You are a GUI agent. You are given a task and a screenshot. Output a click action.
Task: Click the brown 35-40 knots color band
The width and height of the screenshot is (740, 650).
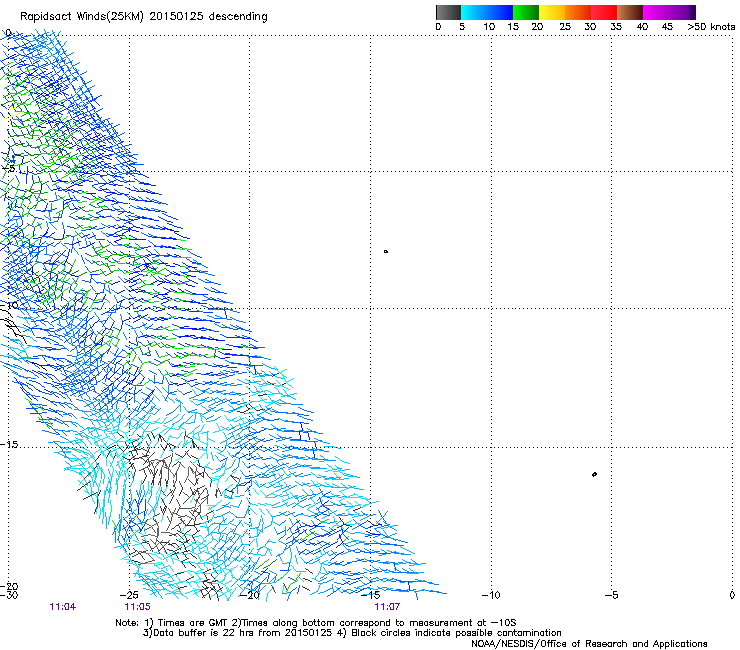pos(630,12)
